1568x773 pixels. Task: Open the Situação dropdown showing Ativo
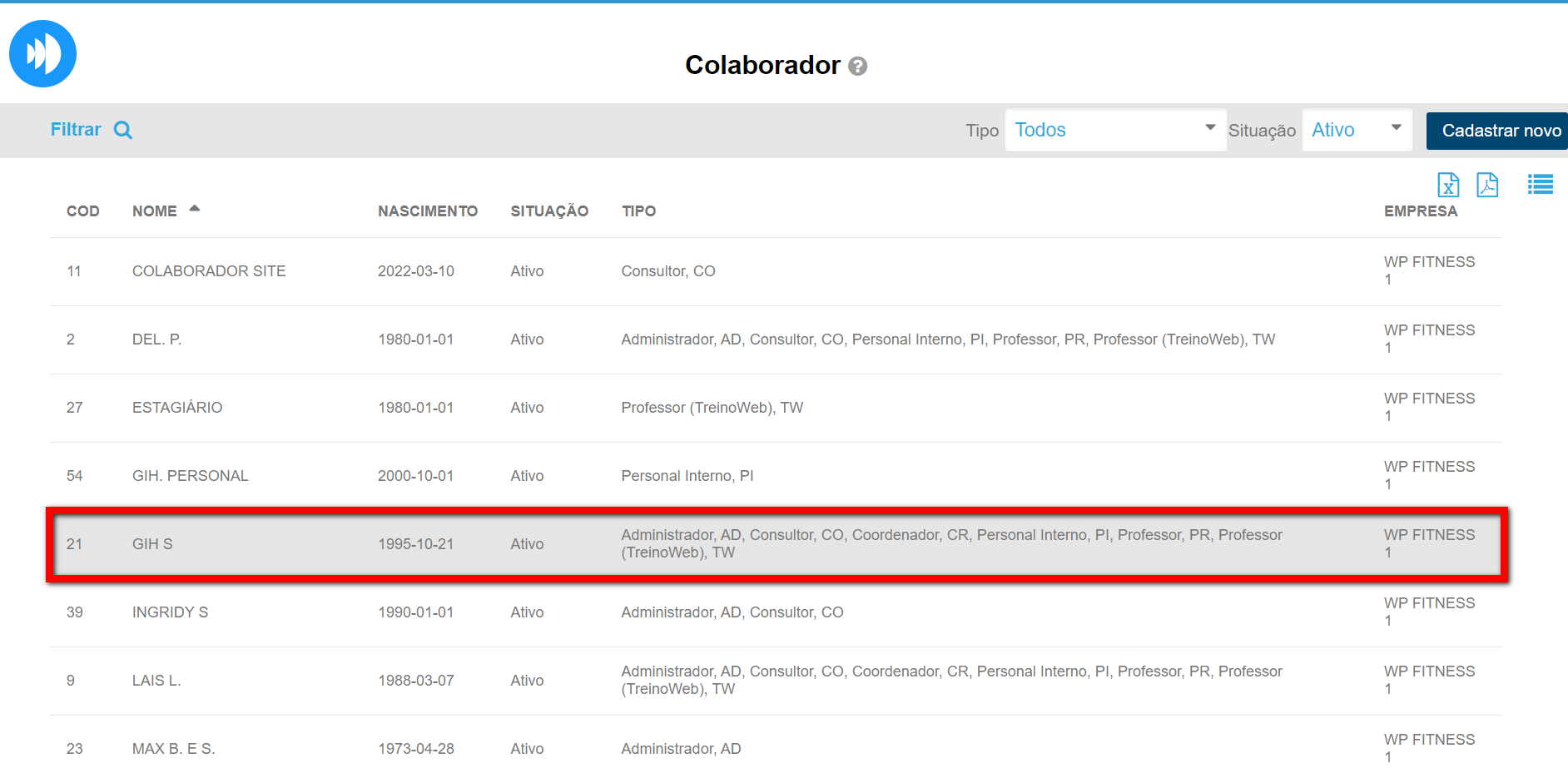[x=1356, y=130]
